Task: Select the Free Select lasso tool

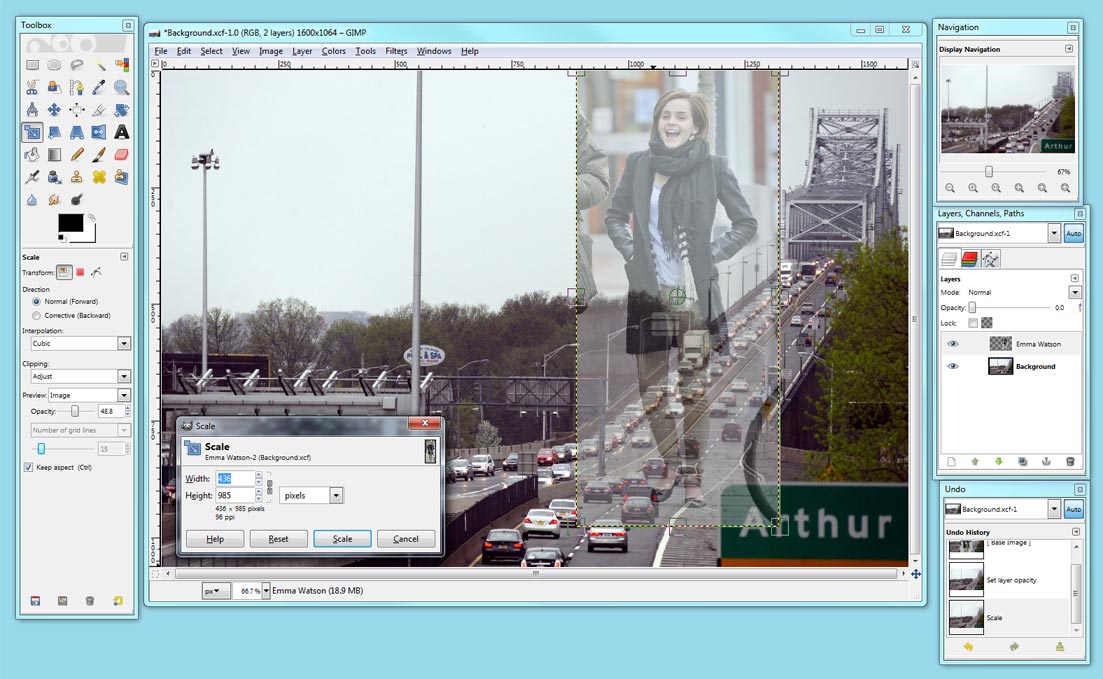Action: tap(77, 65)
